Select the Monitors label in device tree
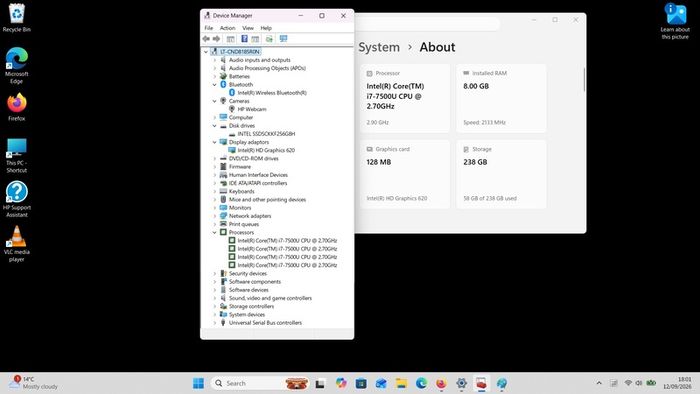This screenshot has height=394, width=700. tap(240, 208)
